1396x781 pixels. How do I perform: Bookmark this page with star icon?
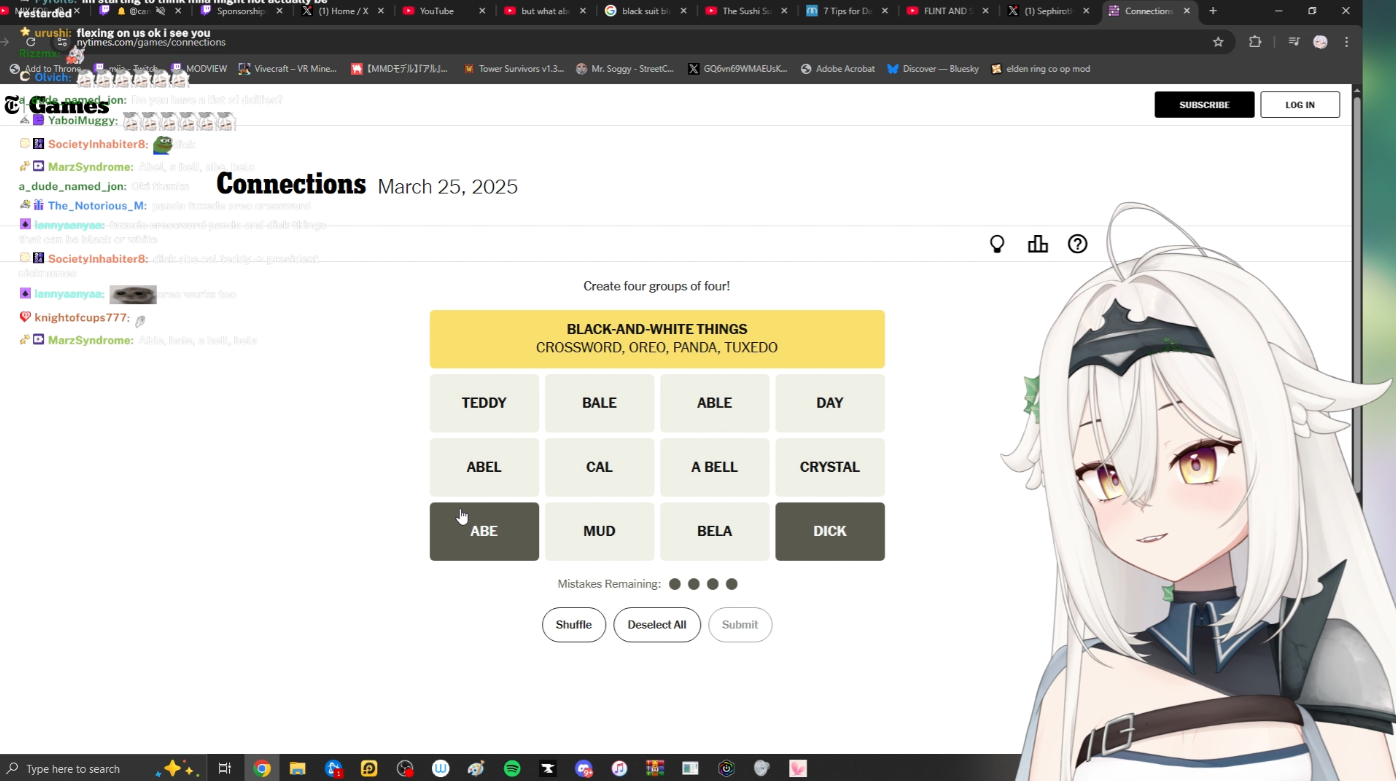[x=1218, y=42]
